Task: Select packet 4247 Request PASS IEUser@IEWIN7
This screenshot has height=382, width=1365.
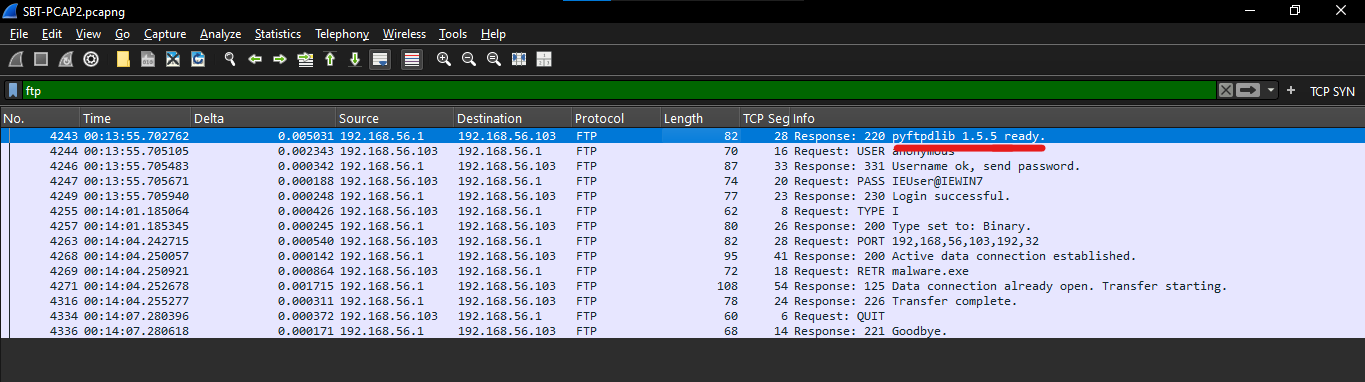Action: (682, 181)
